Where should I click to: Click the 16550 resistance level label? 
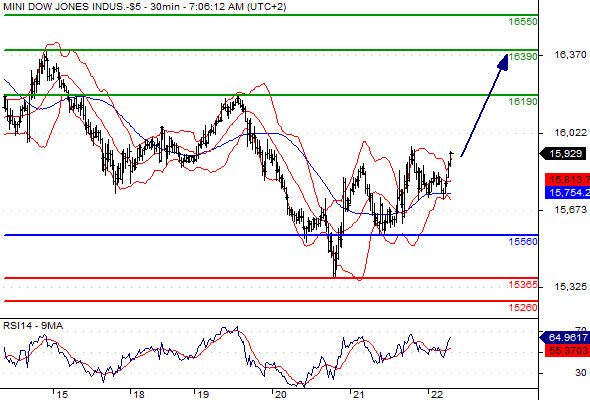523,22
